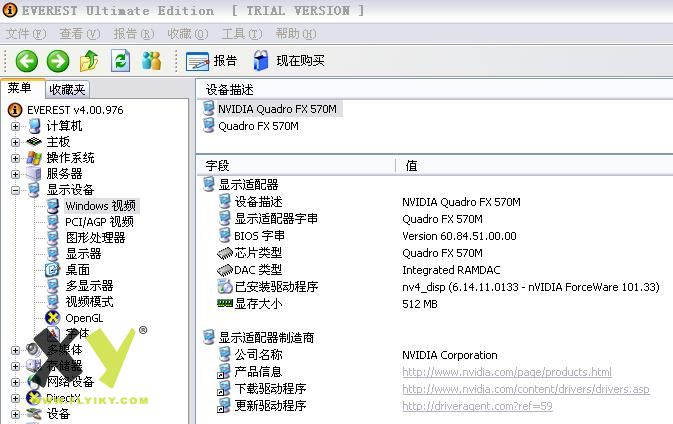Click the 现在购买 buy now button
Image resolution: width=673 pixels, height=424 pixels.
coord(289,61)
